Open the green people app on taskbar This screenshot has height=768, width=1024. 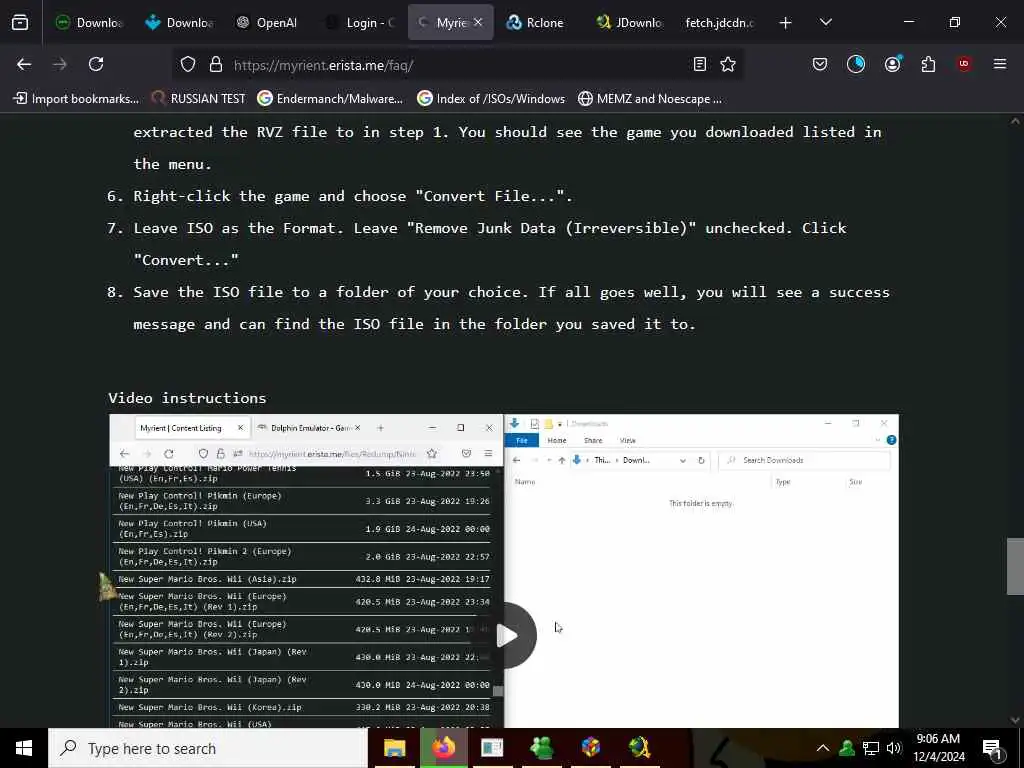tap(541, 748)
